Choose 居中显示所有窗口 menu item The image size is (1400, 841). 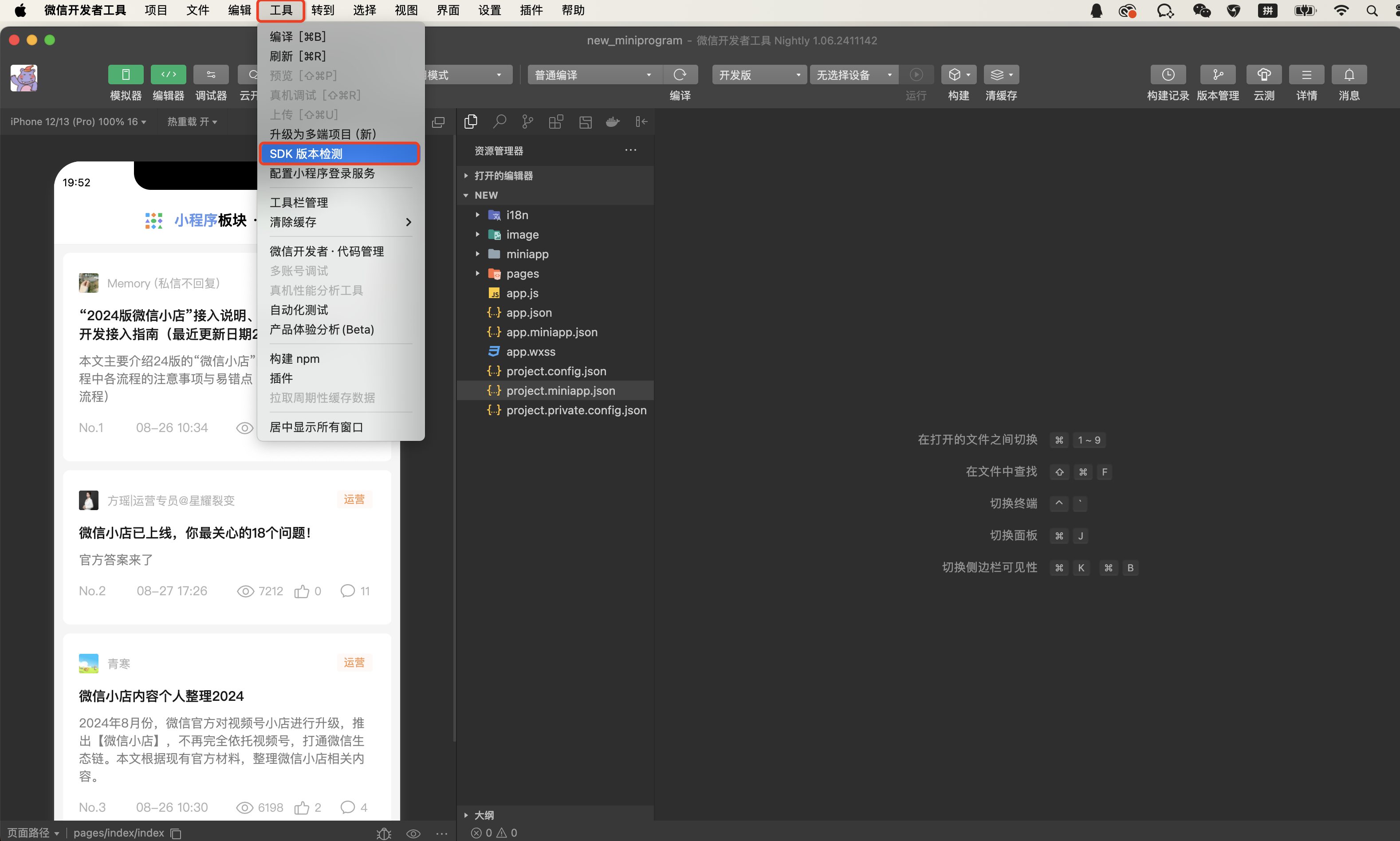coord(341,427)
